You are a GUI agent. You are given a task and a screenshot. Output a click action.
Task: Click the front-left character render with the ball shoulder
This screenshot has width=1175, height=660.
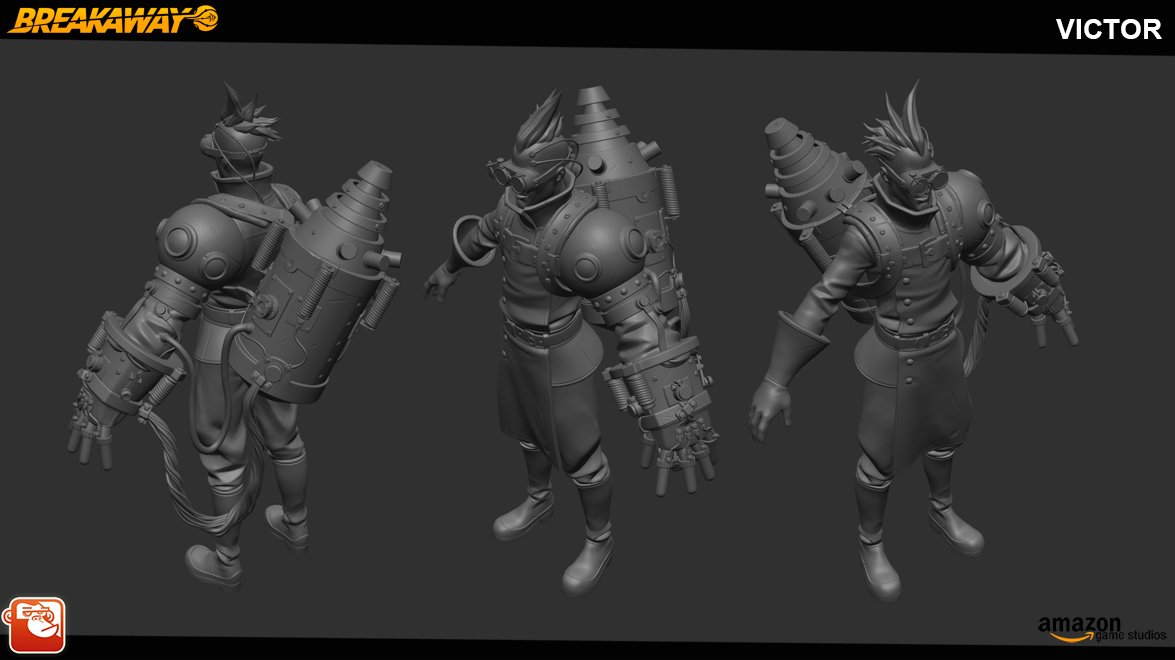pos(573,341)
